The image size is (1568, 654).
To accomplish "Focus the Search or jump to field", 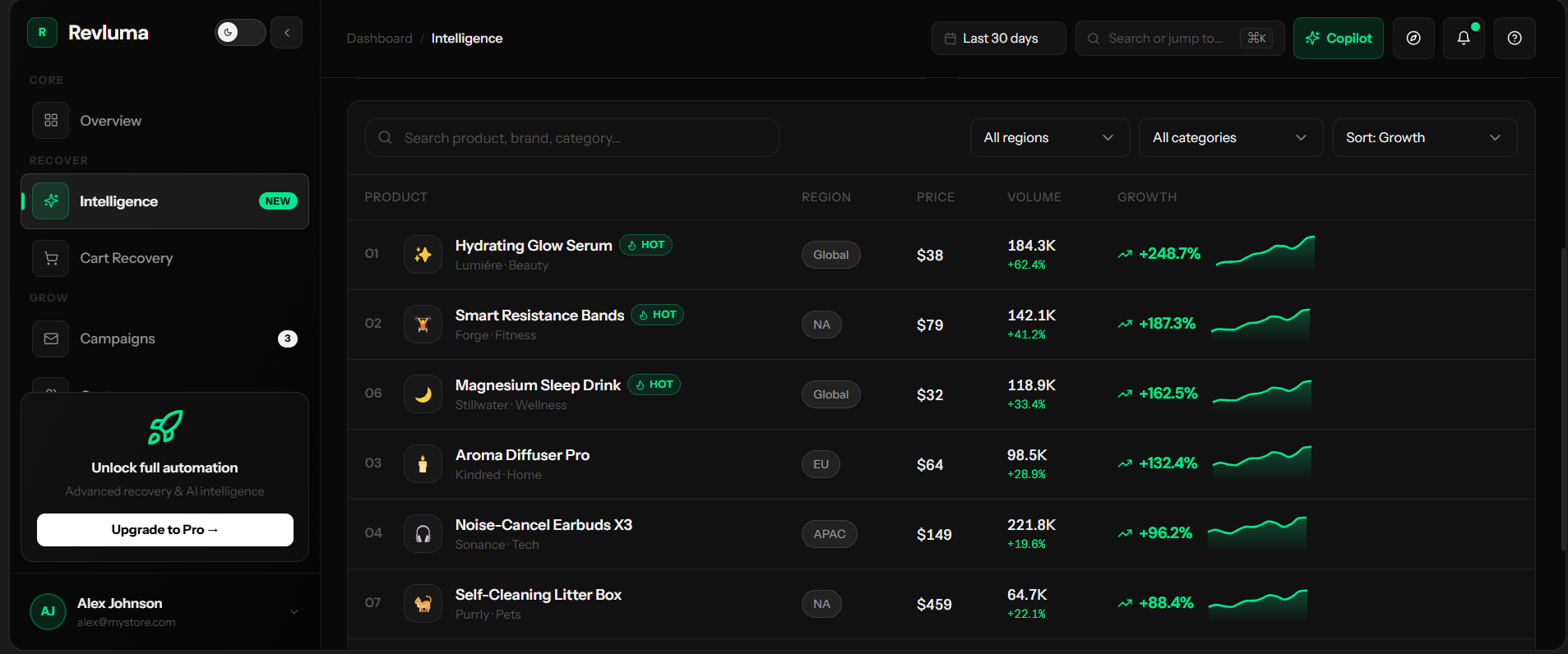I will 1180,39.
